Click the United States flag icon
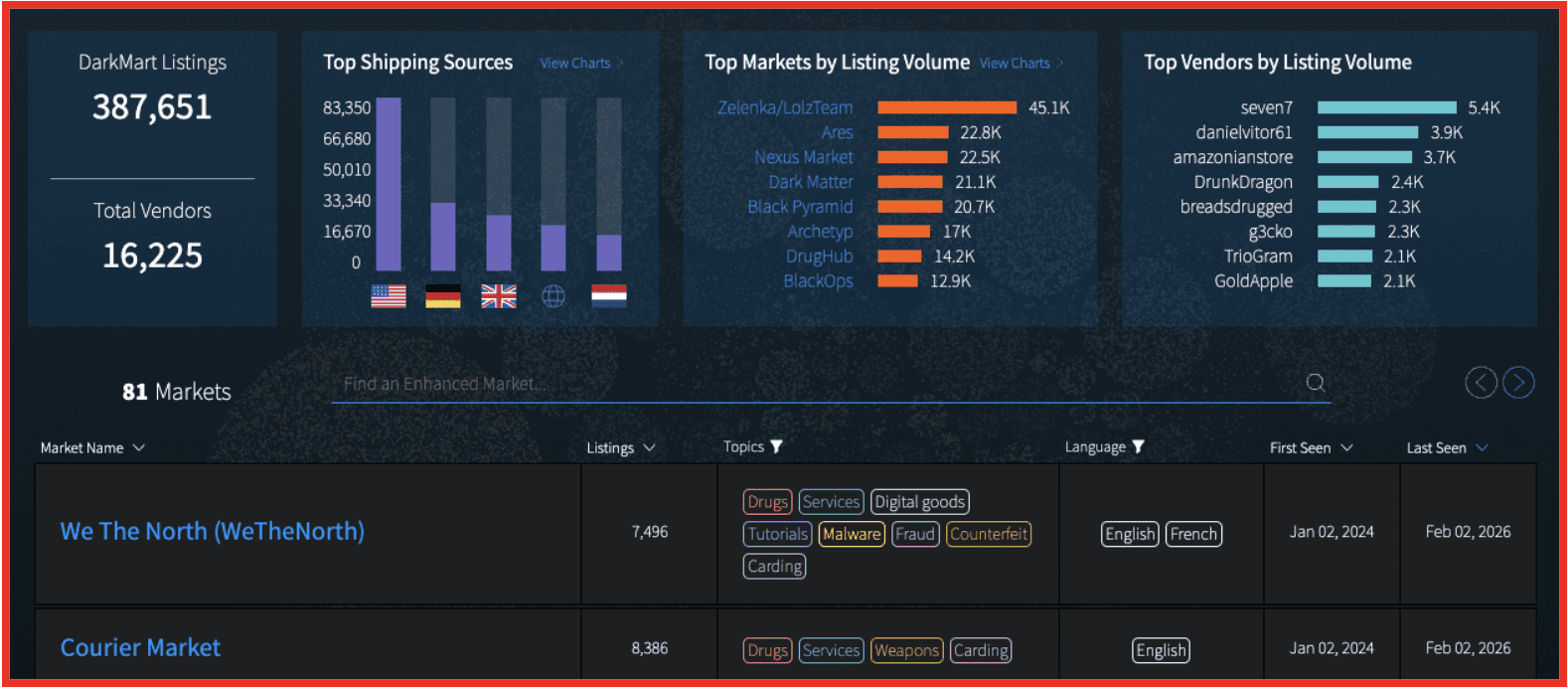1568x688 pixels. (x=388, y=296)
